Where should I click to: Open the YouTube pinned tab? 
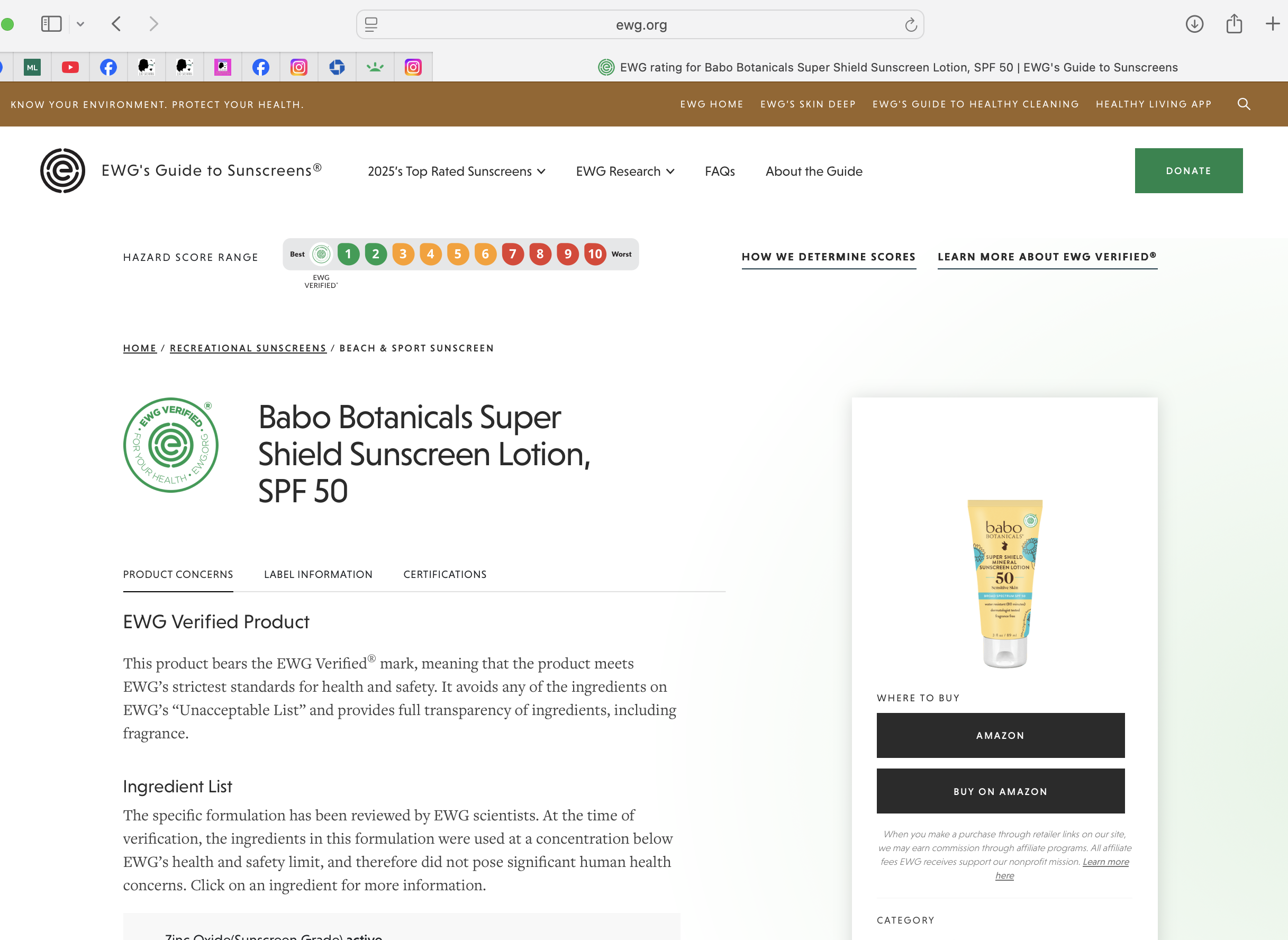click(x=70, y=67)
